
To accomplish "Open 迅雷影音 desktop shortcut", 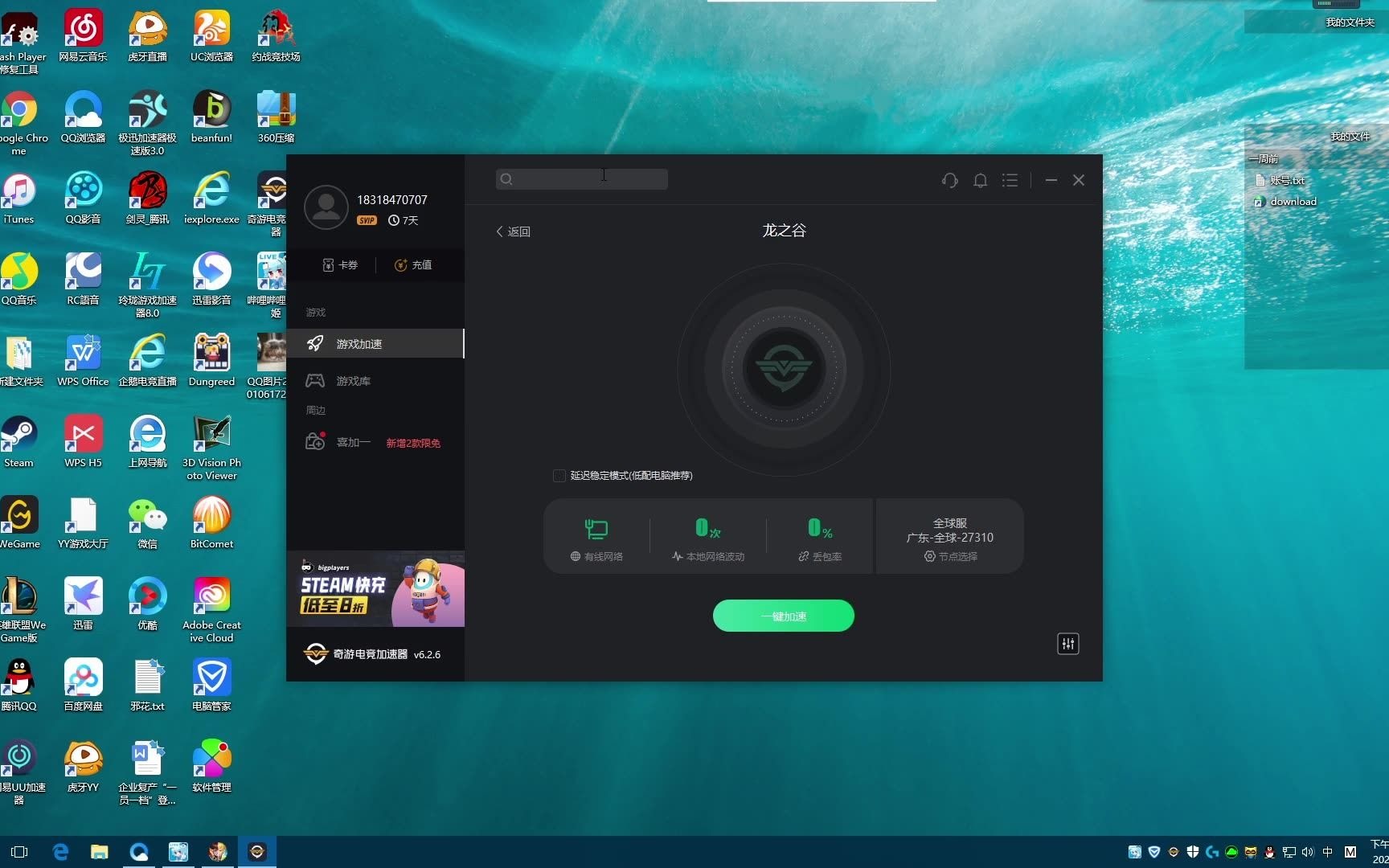I will click(x=211, y=280).
